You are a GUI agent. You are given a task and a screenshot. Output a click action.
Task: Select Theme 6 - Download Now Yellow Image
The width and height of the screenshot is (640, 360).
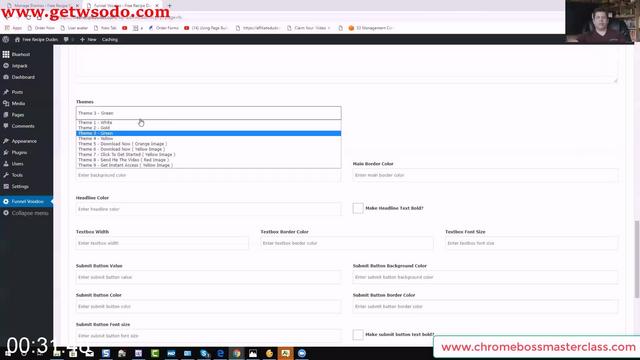(209, 149)
